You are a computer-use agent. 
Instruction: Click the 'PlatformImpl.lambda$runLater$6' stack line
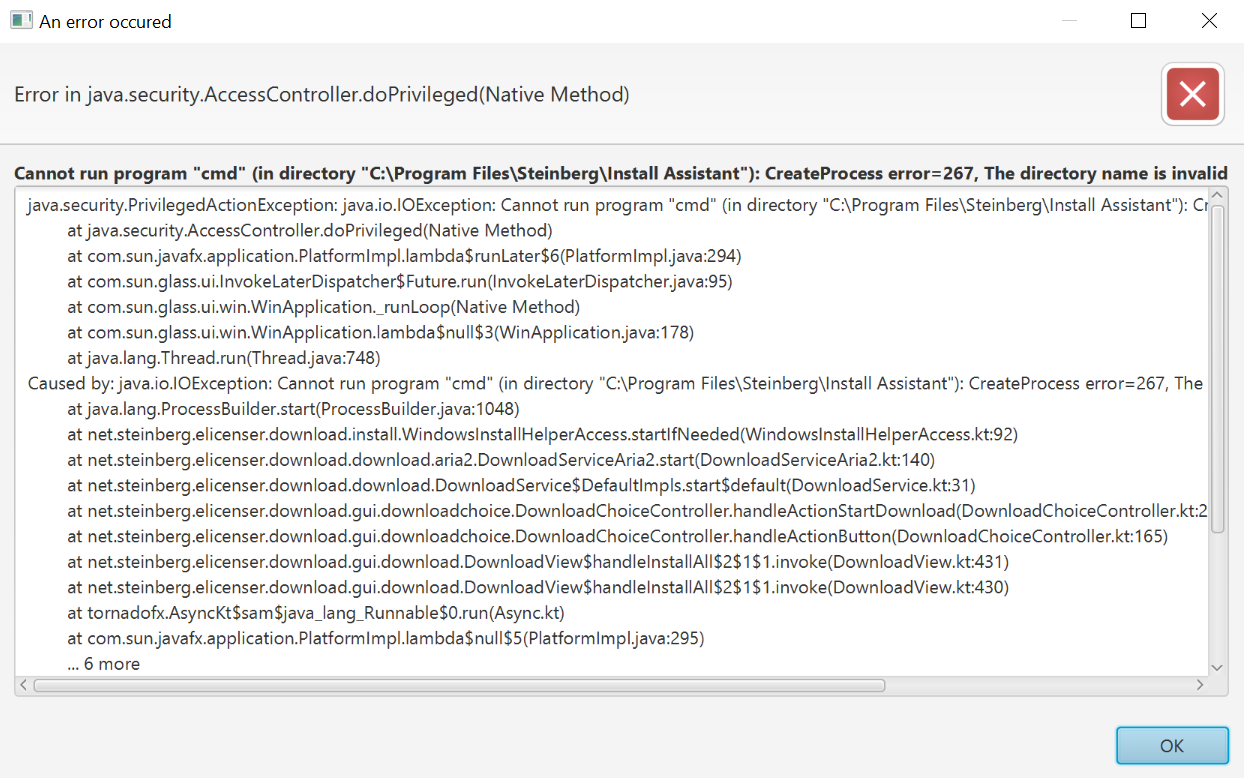404,255
